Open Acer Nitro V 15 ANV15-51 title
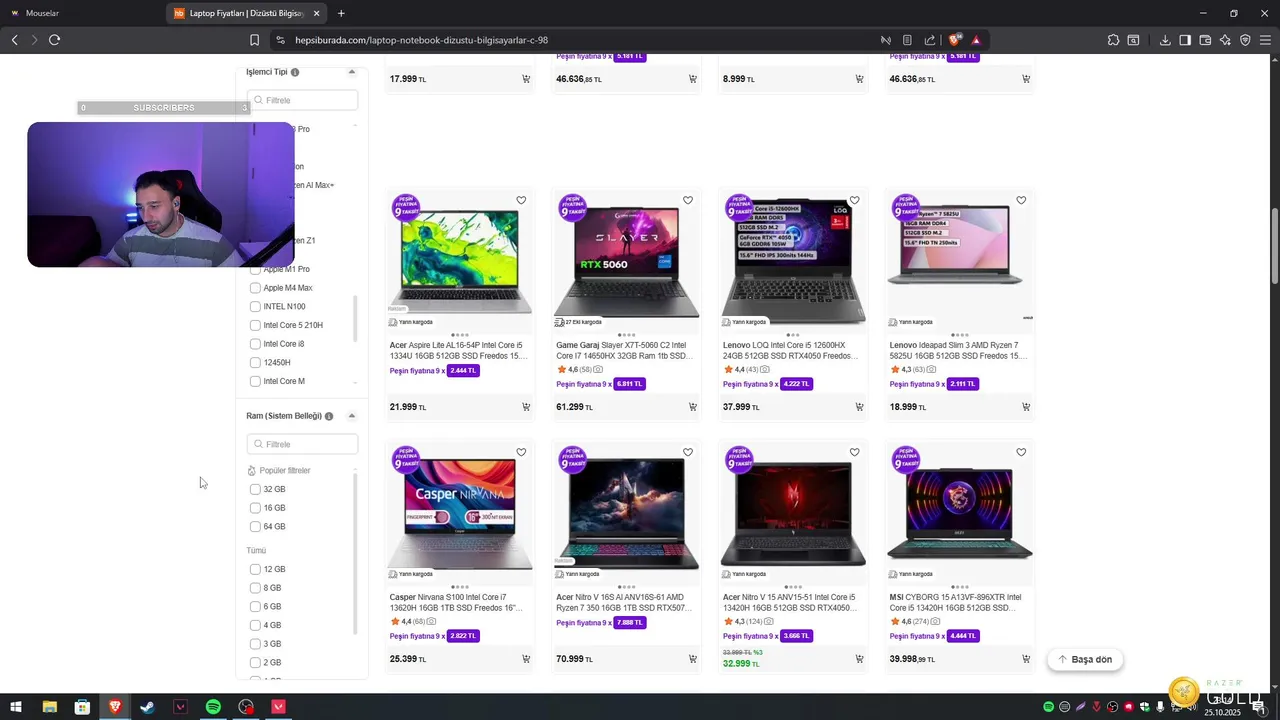Viewport: 1280px width, 720px height. (790, 602)
